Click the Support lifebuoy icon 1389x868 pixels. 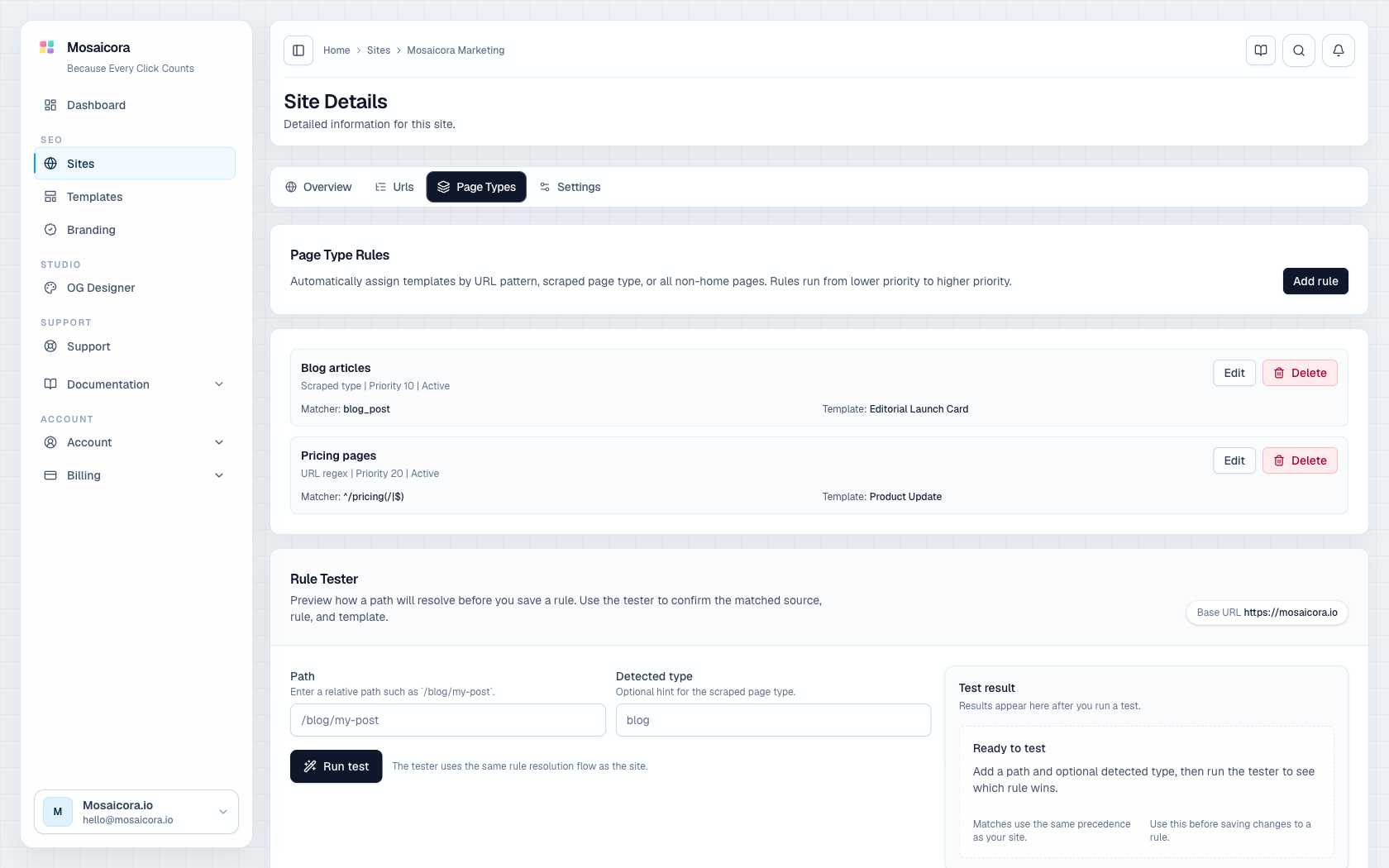click(50, 346)
